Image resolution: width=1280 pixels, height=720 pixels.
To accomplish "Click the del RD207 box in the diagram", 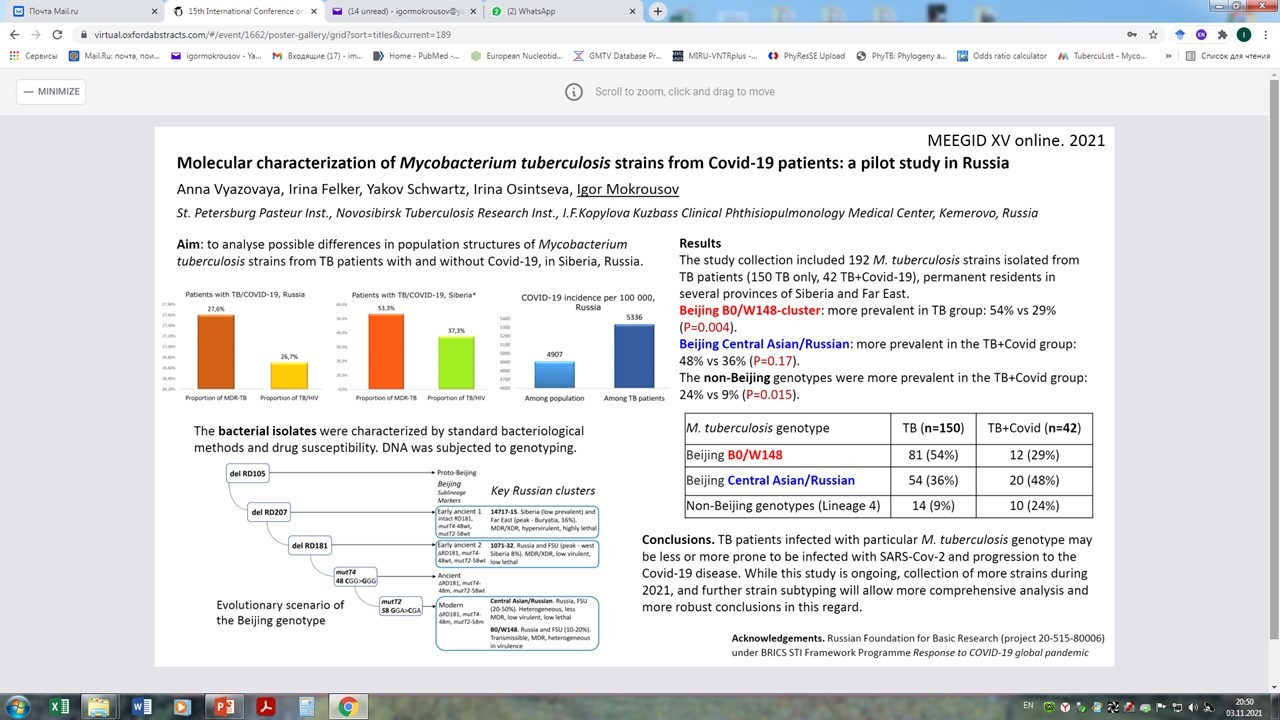I will 270,512.
